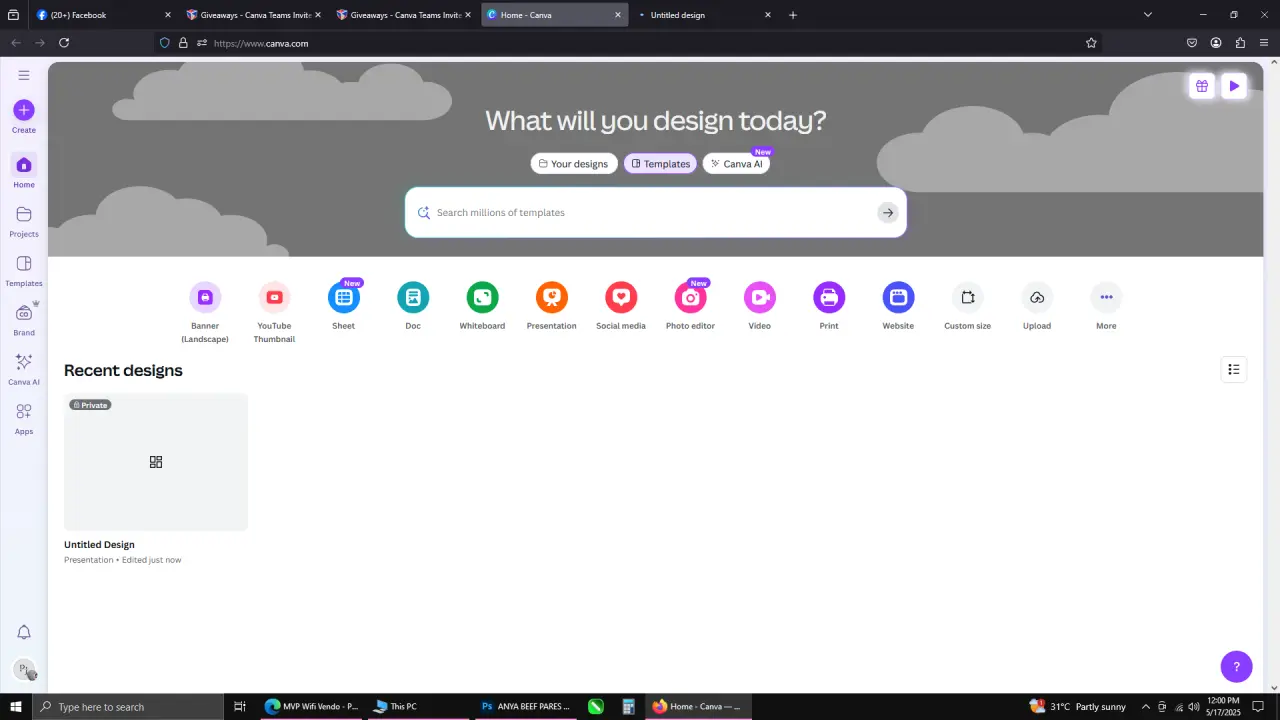Open MVP Wifi Vendo Edge taskbar item
This screenshot has height=720, width=1280.
pos(311,706)
